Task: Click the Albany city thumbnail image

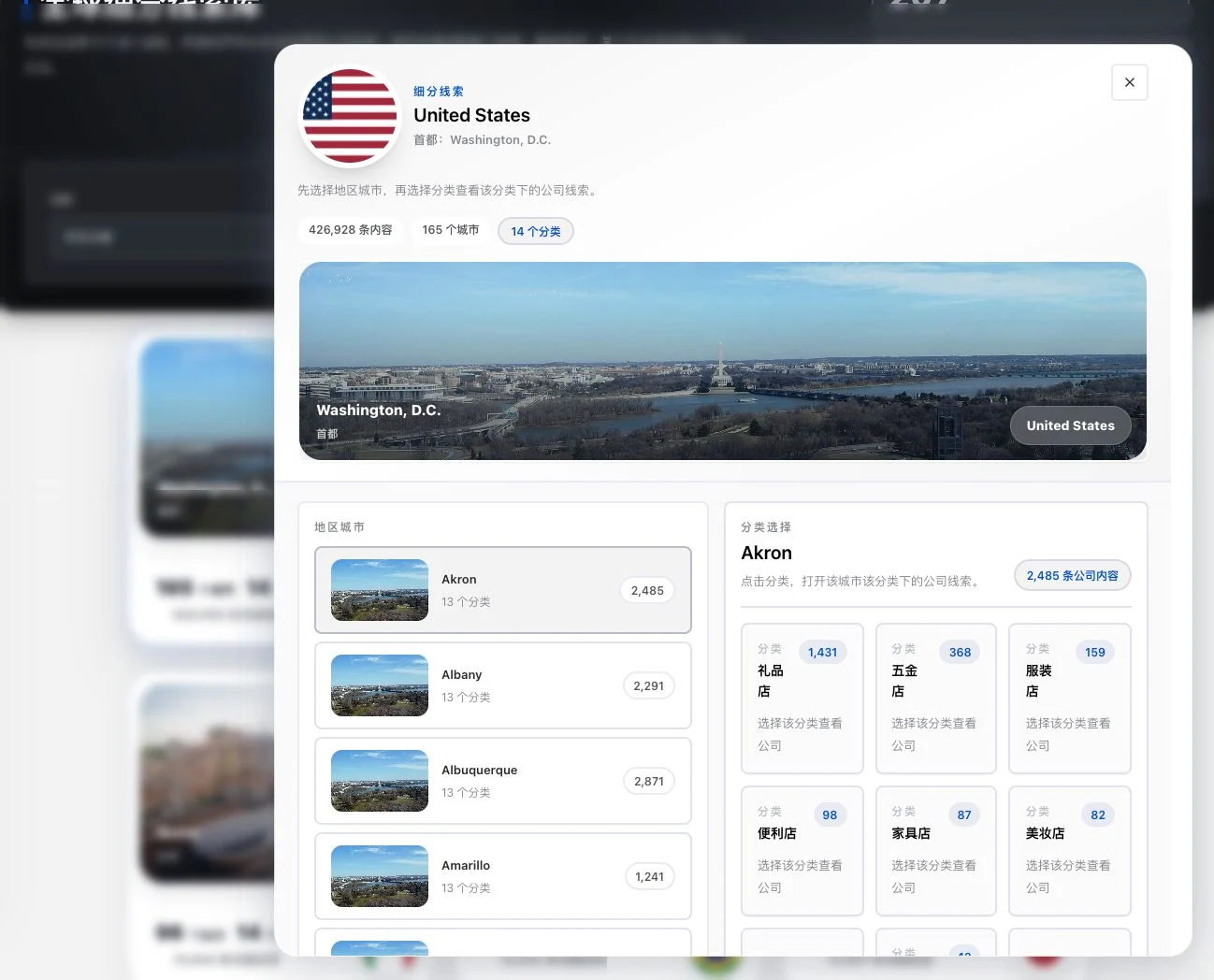Action: (x=380, y=685)
